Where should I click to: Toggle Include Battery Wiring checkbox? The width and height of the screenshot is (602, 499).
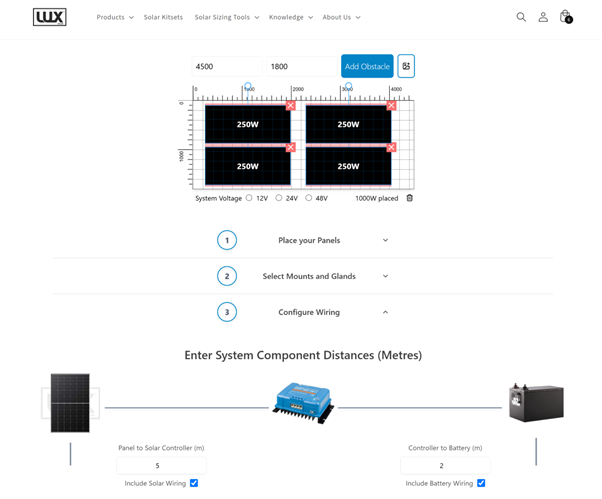[481, 483]
